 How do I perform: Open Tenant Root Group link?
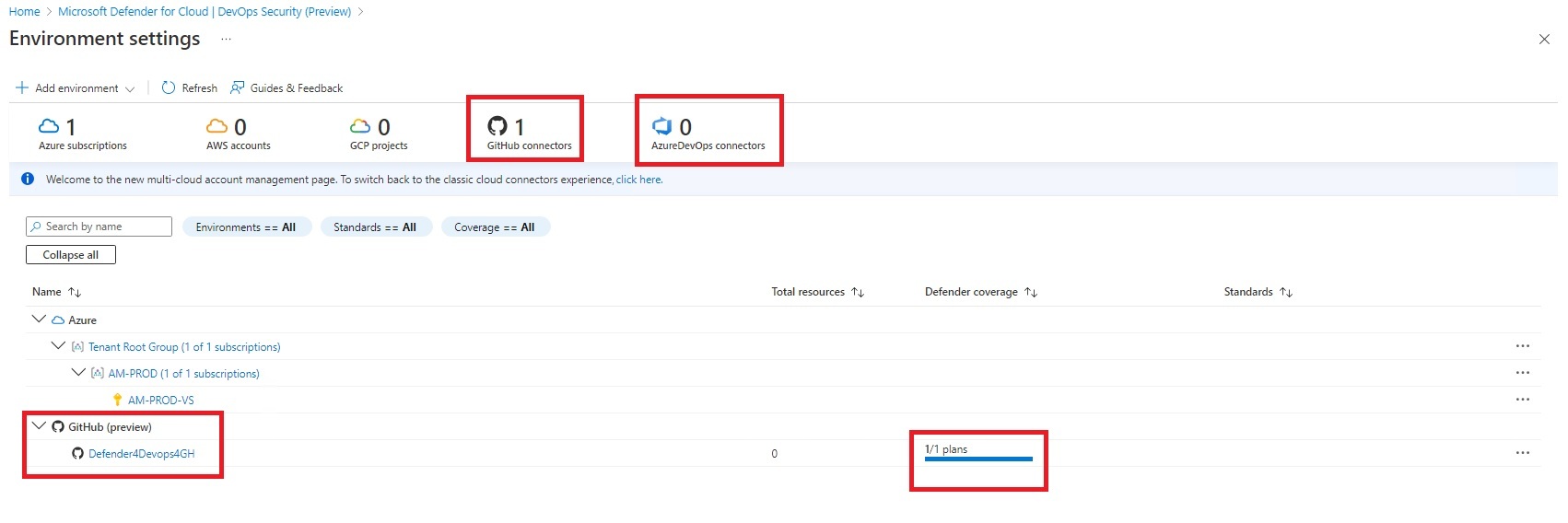pyautogui.click(x=184, y=347)
